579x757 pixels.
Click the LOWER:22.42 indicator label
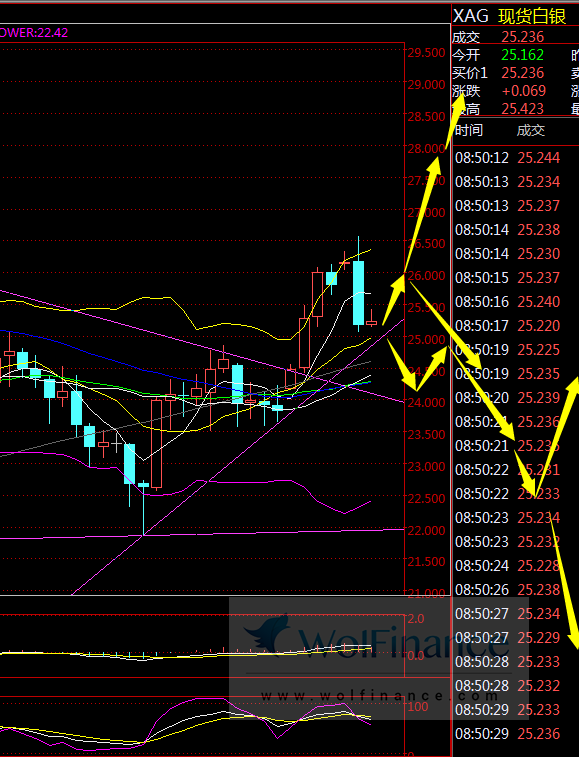pos(34,33)
